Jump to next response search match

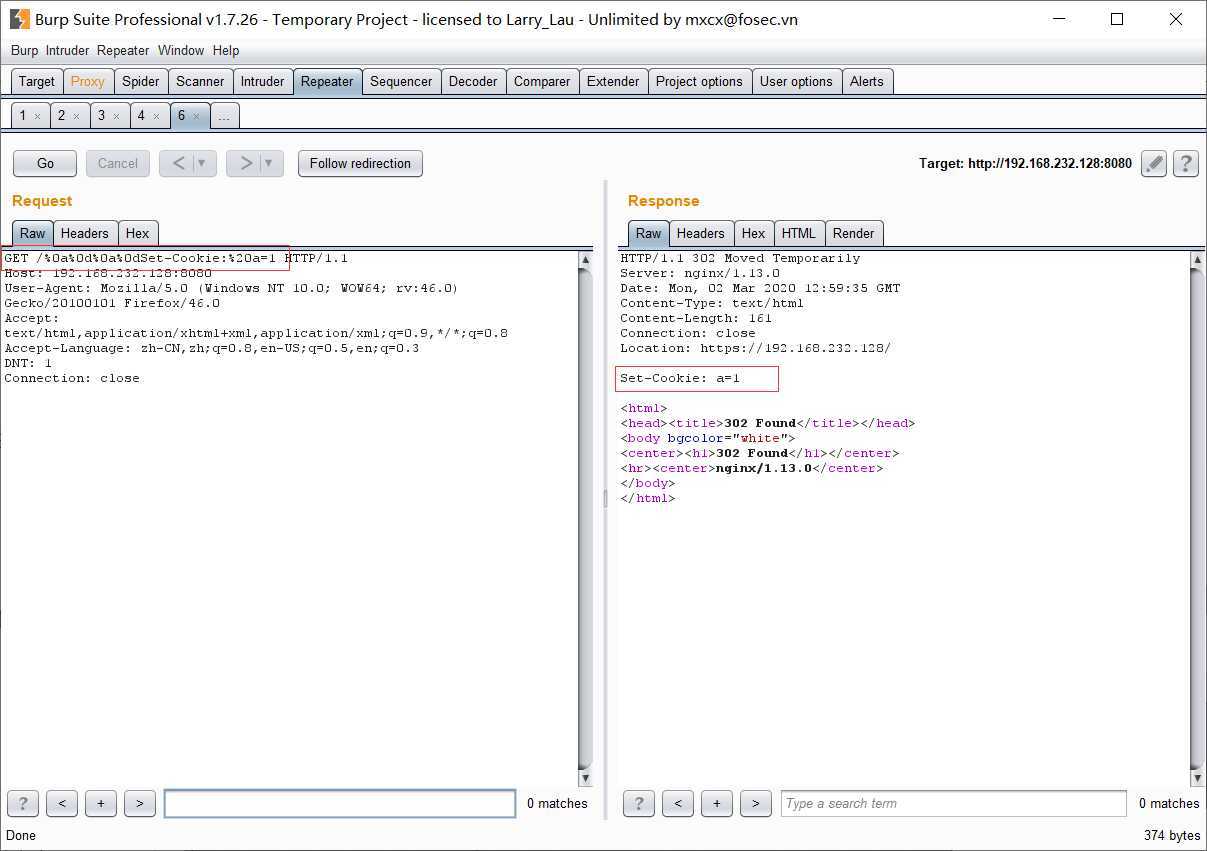(x=756, y=803)
